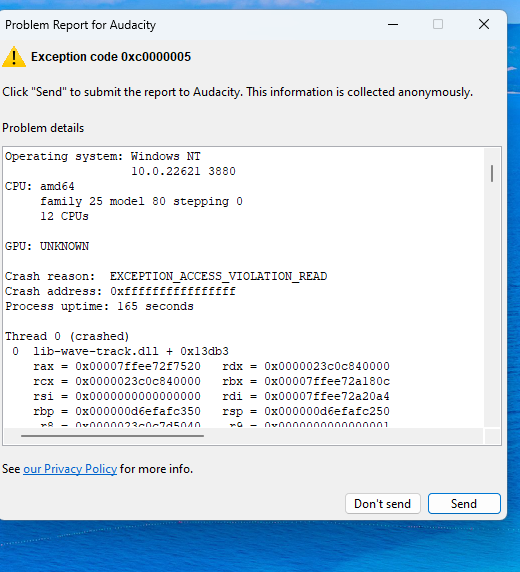Click the rcx register value
Screen dimensions: 520x572
(x=138, y=381)
